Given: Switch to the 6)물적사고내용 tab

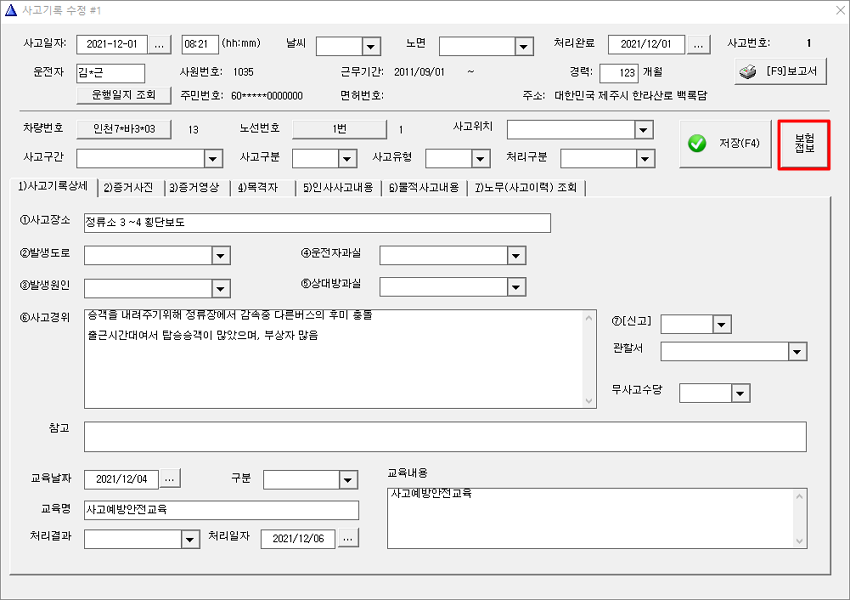Looking at the screenshot, I should (424, 188).
